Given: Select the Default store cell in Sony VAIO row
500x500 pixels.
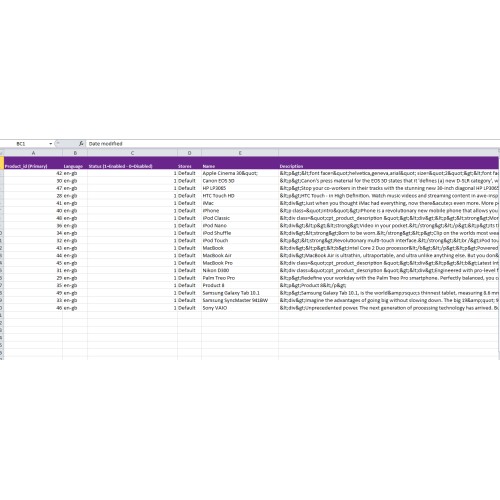Looking at the screenshot, I should 189,308.
